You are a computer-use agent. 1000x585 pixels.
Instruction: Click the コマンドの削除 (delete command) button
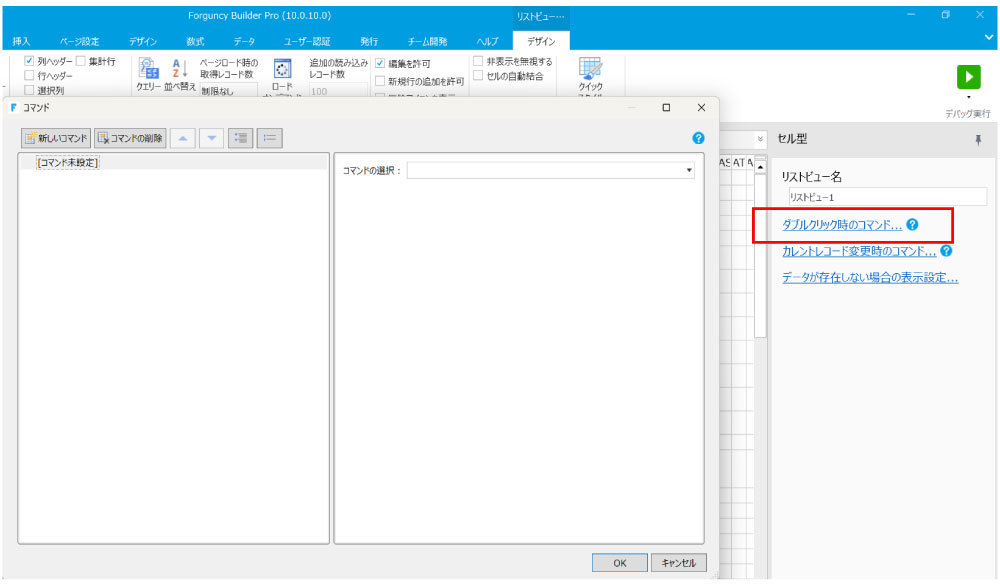tap(130, 138)
